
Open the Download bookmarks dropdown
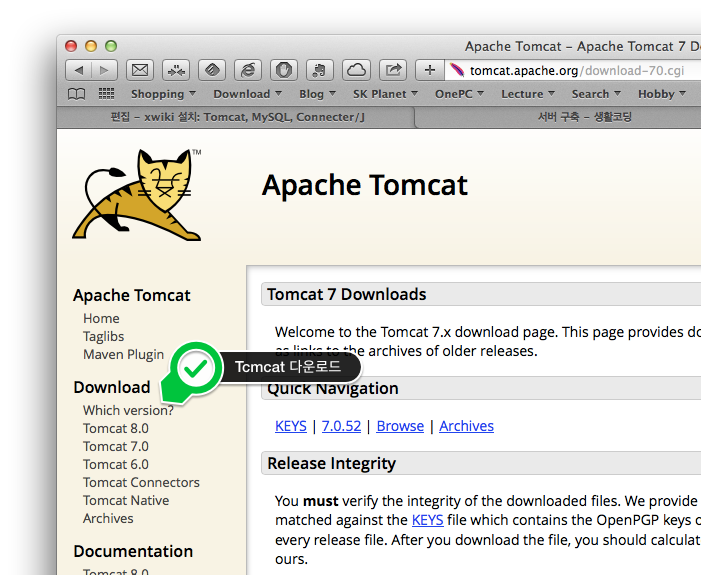coord(247,94)
